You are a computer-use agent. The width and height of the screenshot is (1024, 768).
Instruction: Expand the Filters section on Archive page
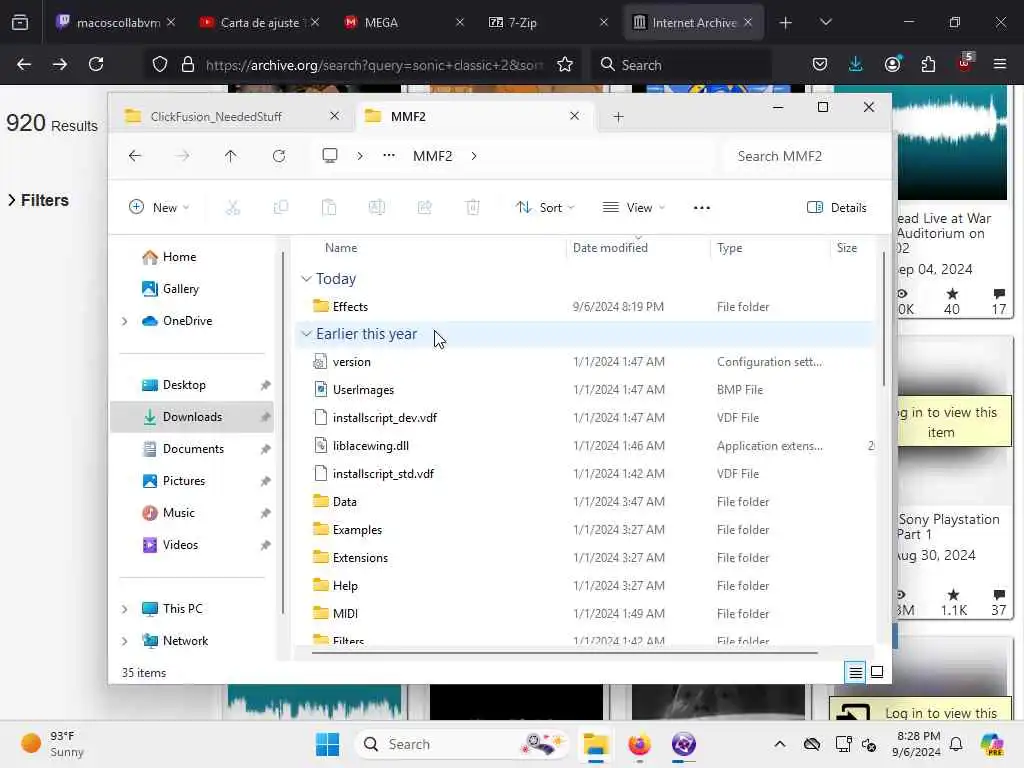[38, 200]
